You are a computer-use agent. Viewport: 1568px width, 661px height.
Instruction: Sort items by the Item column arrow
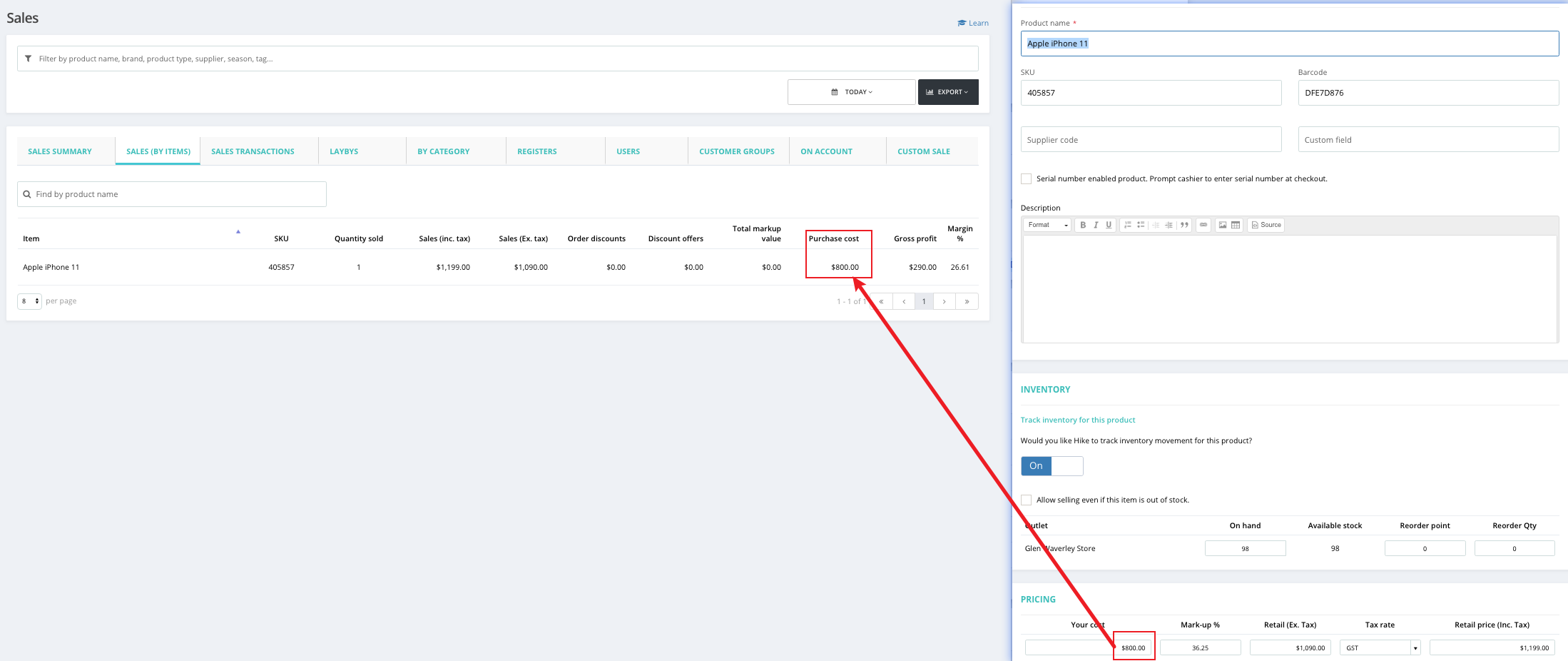click(x=238, y=231)
